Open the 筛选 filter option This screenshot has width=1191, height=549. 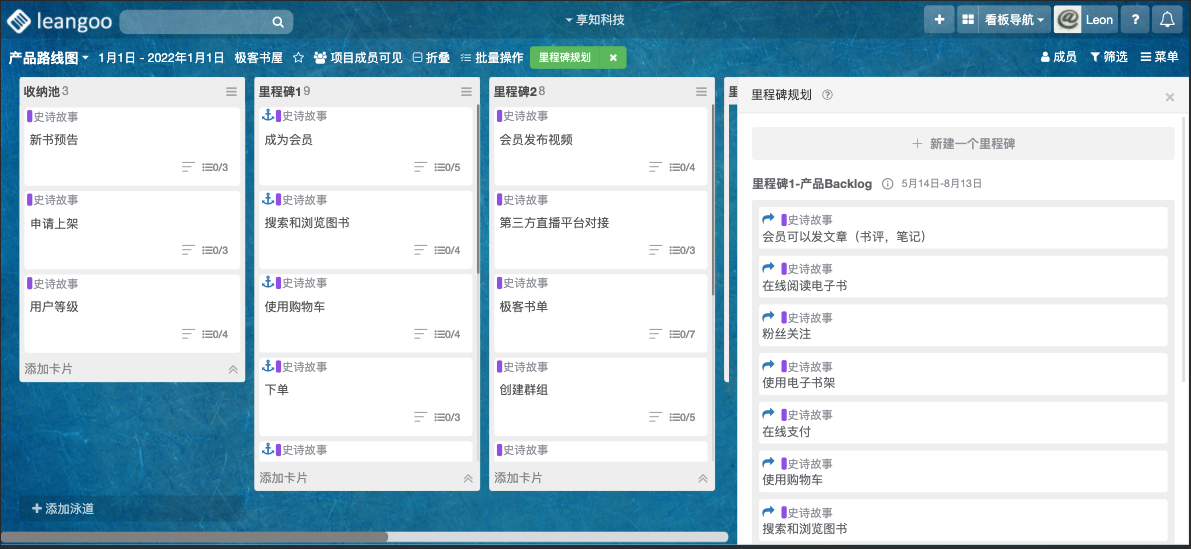point(1108,58)
